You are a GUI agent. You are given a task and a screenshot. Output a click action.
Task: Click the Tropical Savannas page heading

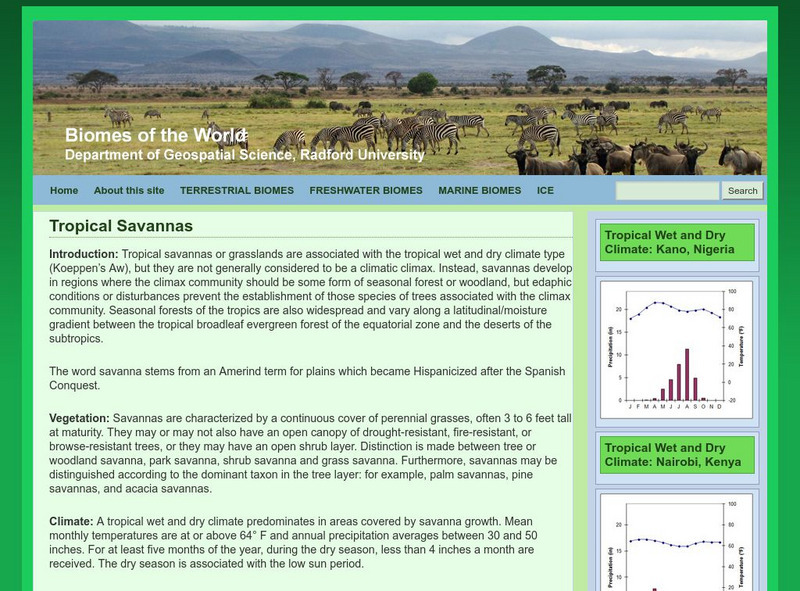[121, 226]
